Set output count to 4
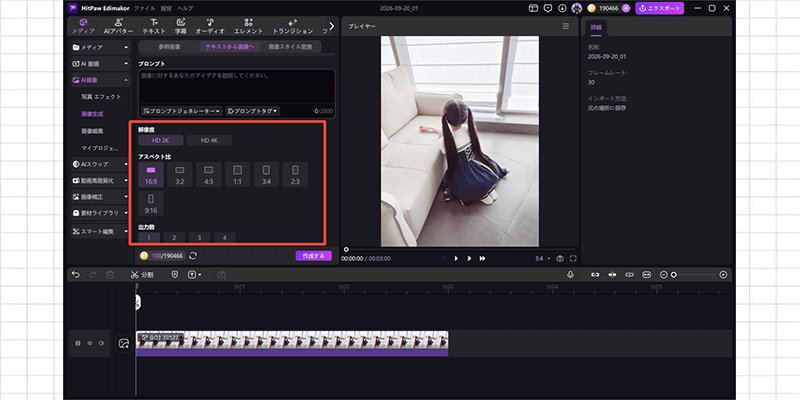The height and width of the screenshot is (400, 800). pos(224,238)
